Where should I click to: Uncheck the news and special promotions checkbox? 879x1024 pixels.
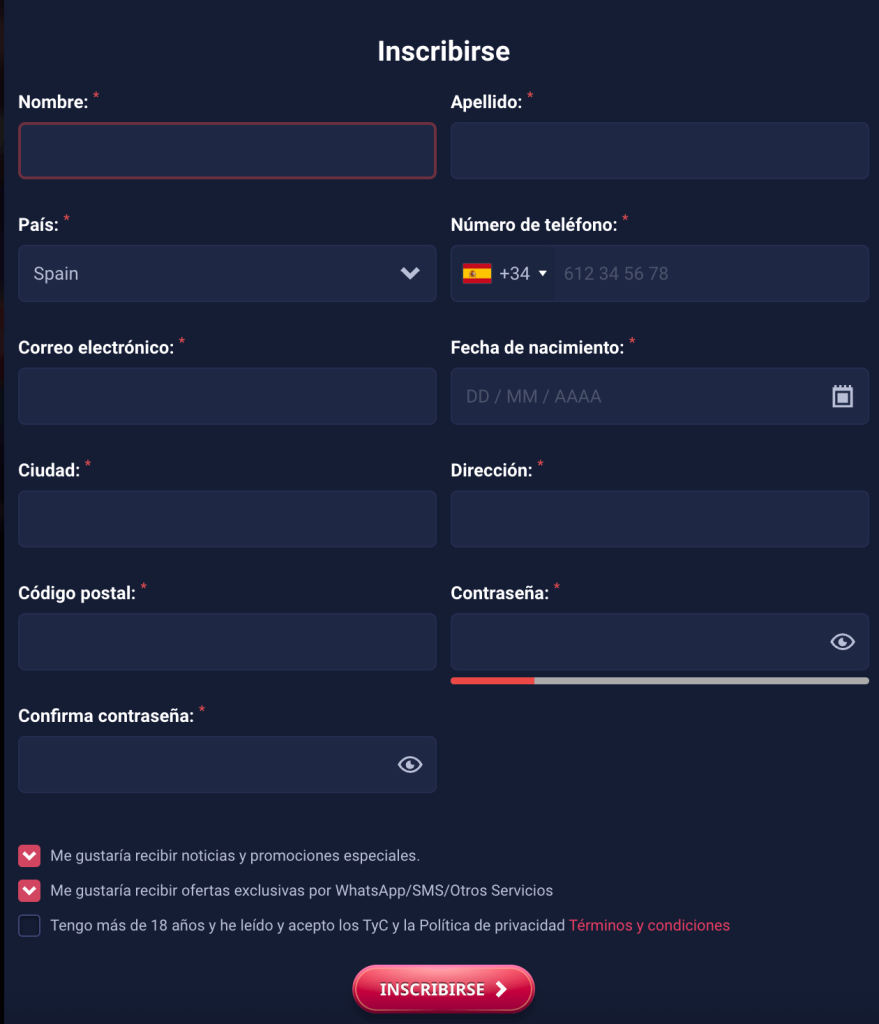click(29, 856)
